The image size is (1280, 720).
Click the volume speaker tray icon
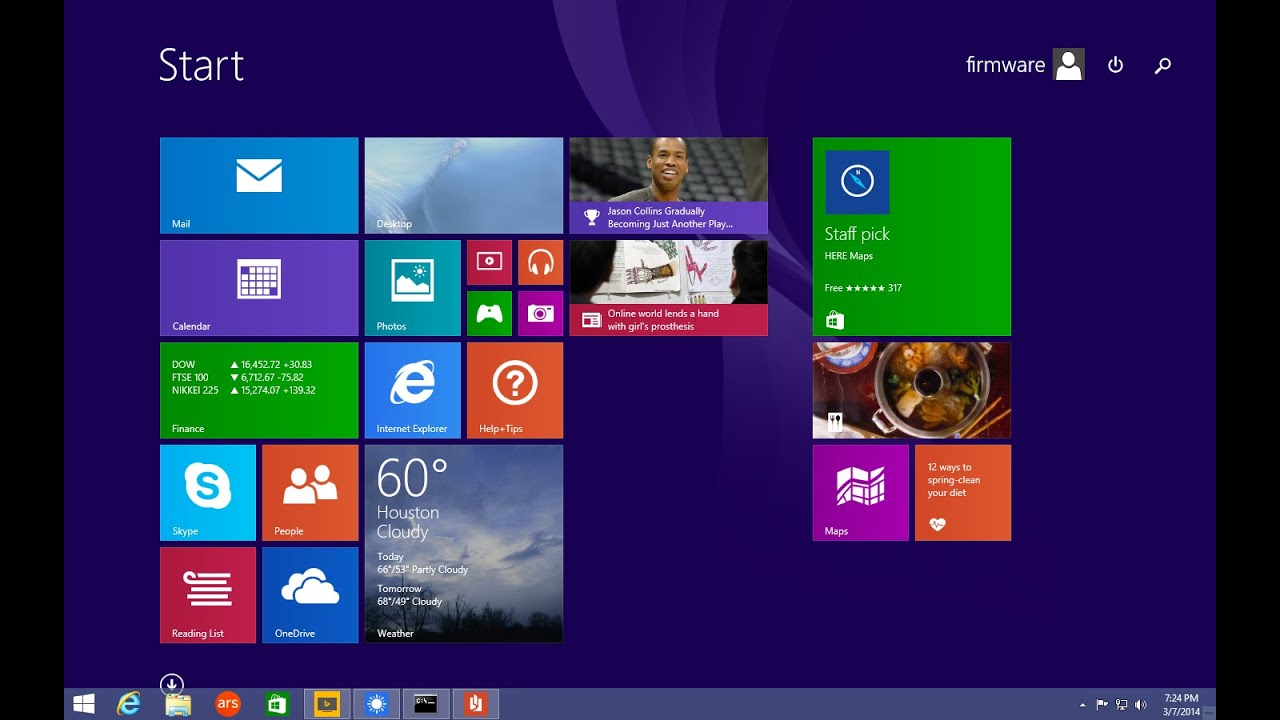[1141, 705]
